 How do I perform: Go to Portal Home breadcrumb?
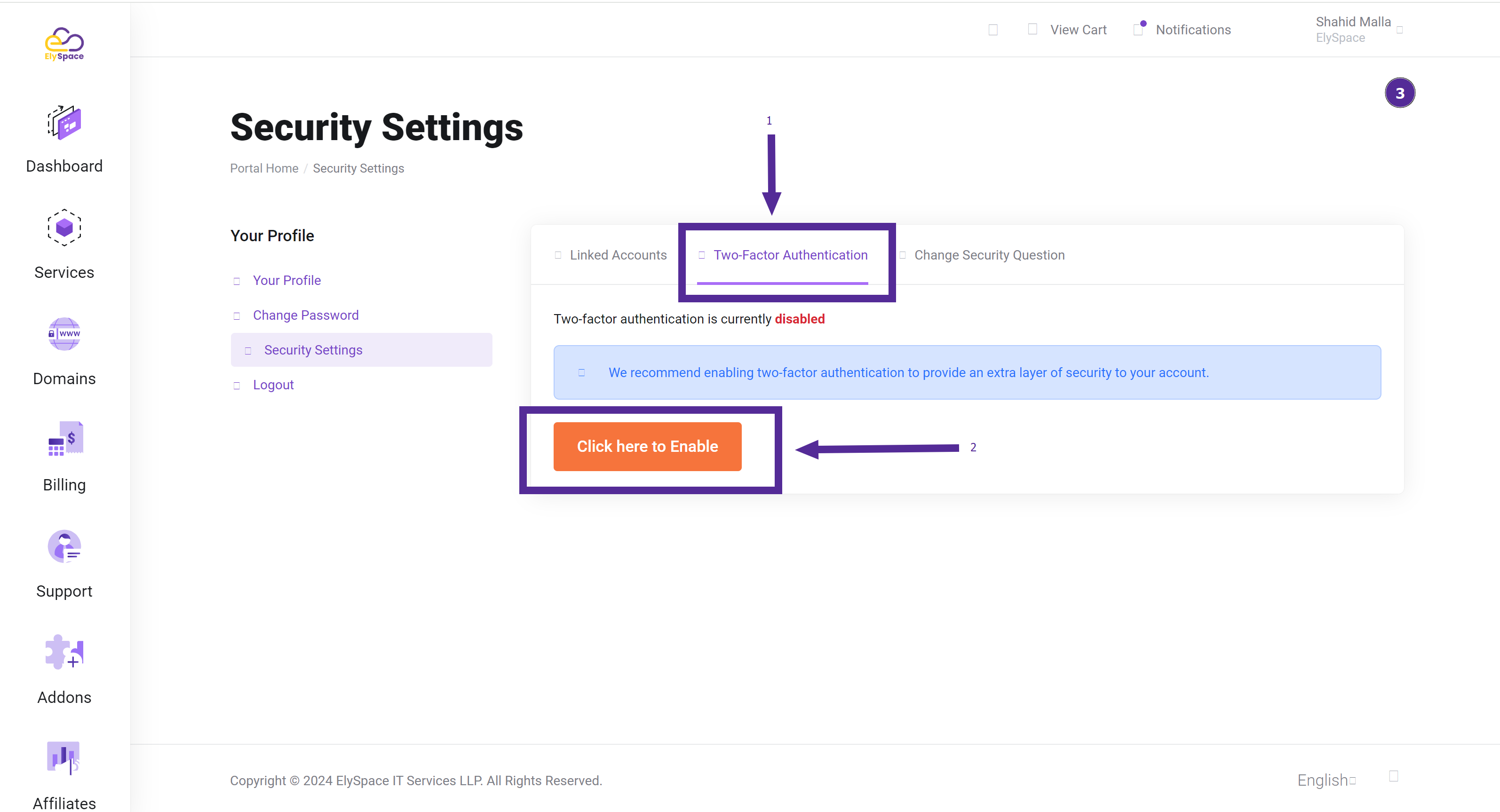pos(264,168)
